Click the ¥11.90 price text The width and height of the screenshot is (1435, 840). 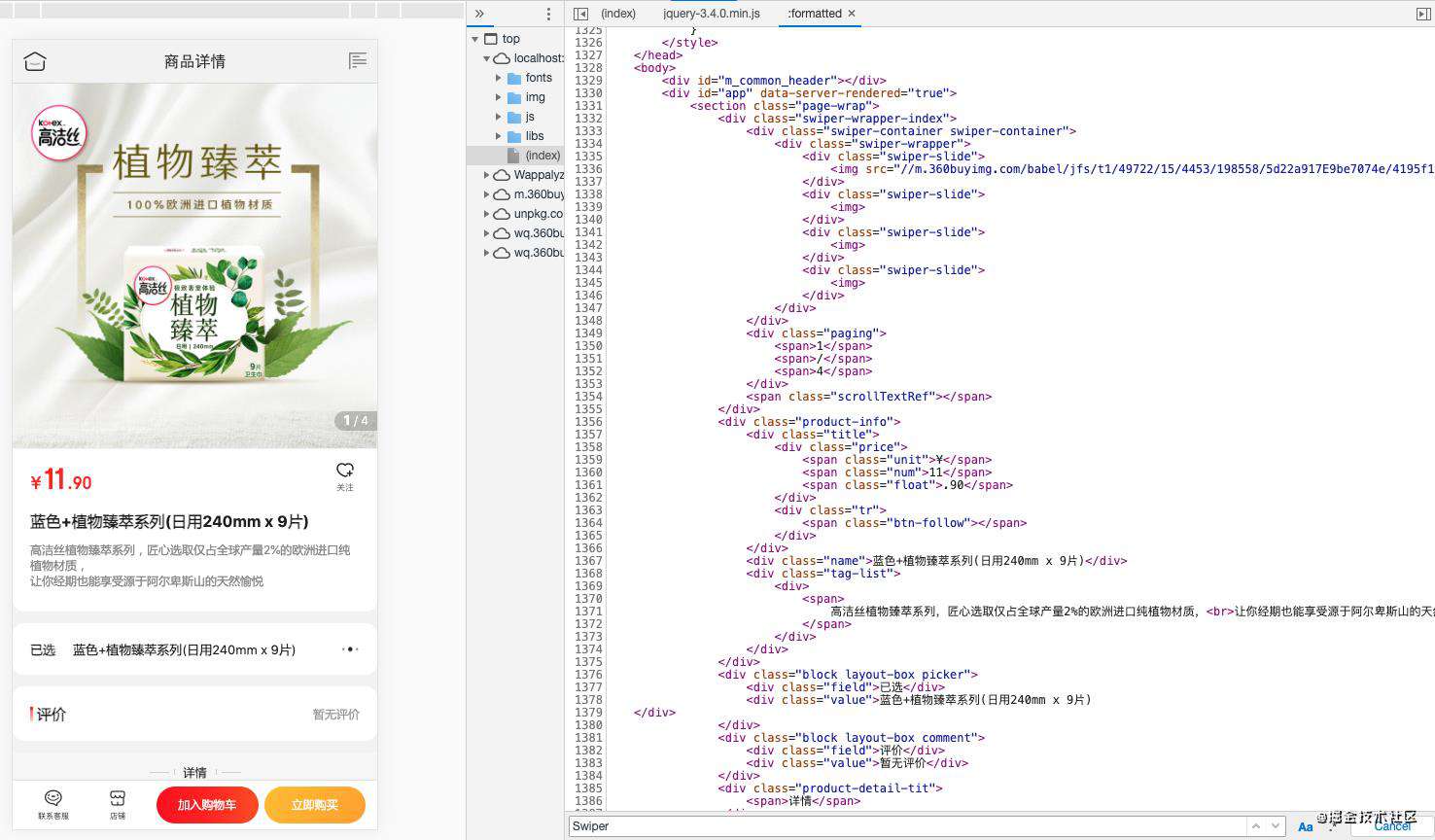(x=61, y=480)
